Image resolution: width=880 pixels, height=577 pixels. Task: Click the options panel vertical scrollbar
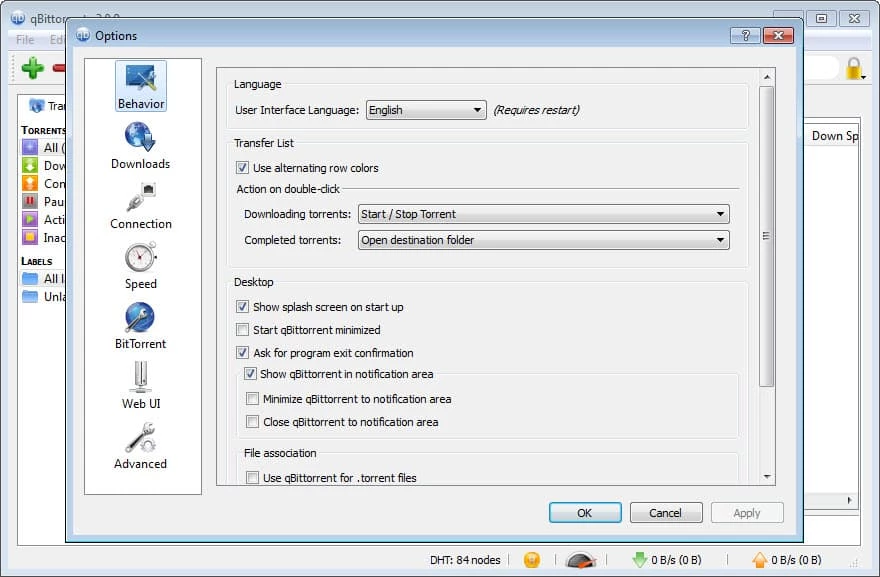[x=767, y=236]
